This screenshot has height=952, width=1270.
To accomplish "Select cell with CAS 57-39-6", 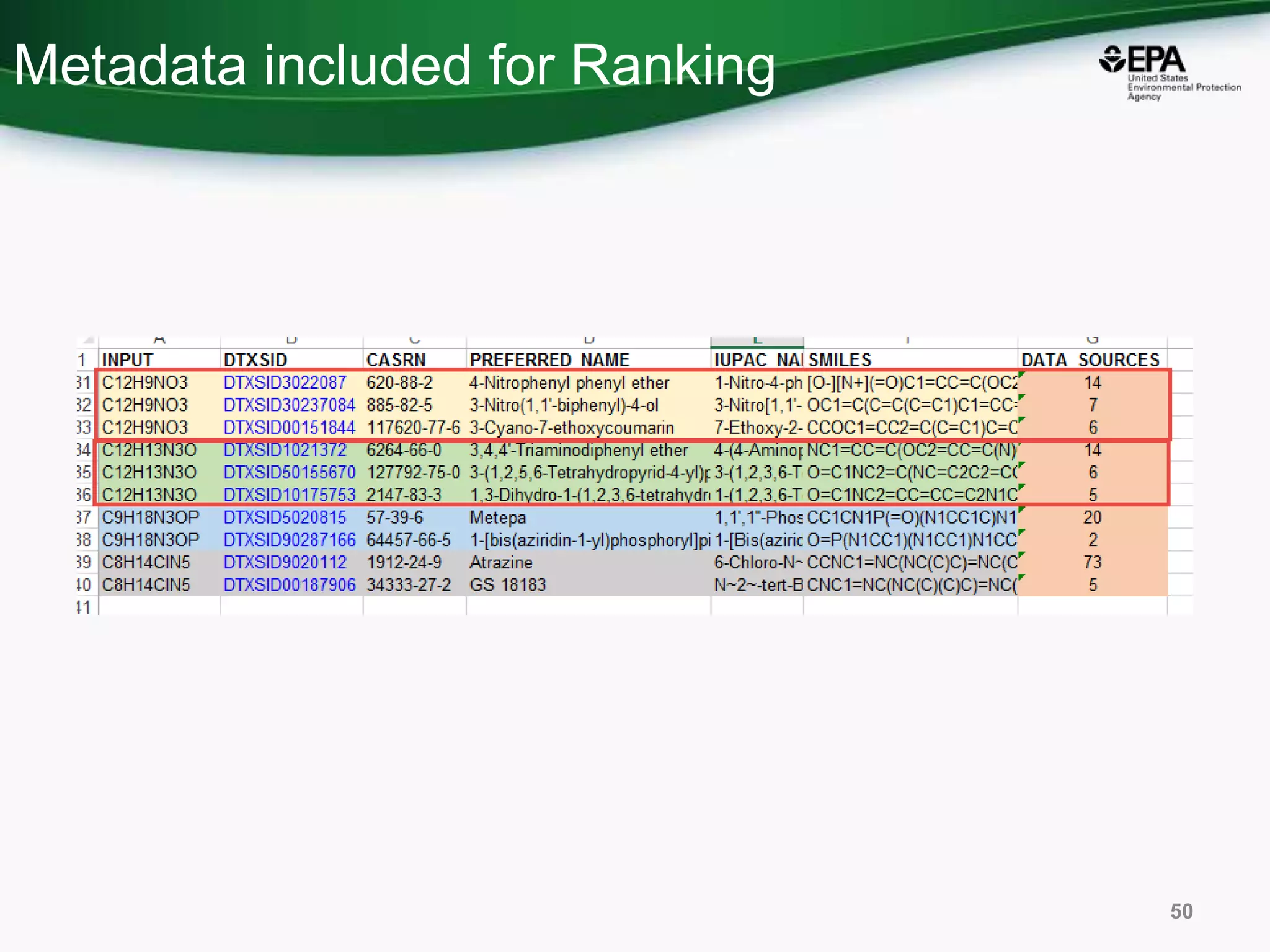I will point(414,517).
